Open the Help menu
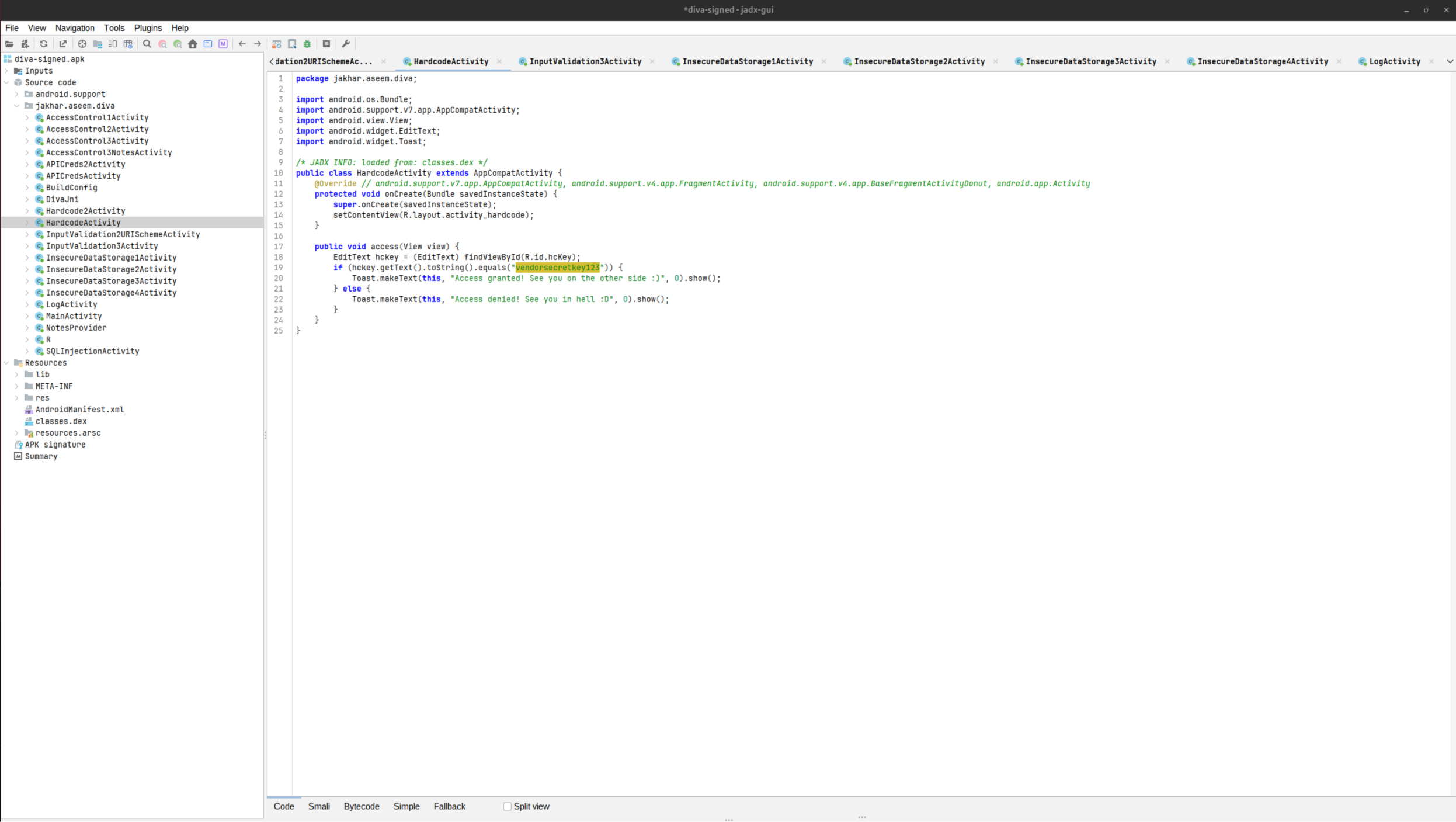Image resolution: width=1456 pixels, height=822 pixels. coord(180,27)
